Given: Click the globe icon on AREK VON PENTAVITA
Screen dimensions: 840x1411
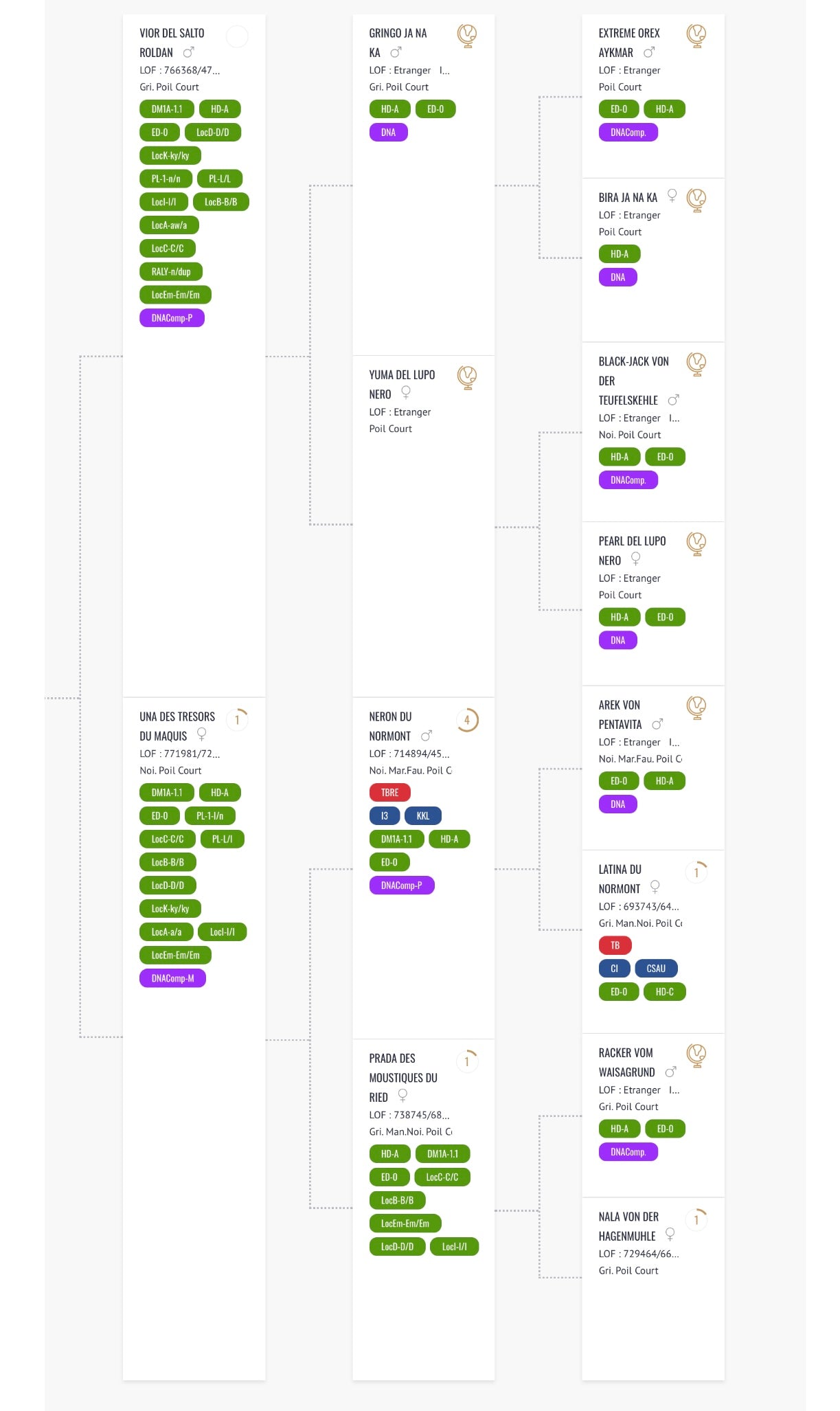Looking at the screenshot, I should pos(696,707).
